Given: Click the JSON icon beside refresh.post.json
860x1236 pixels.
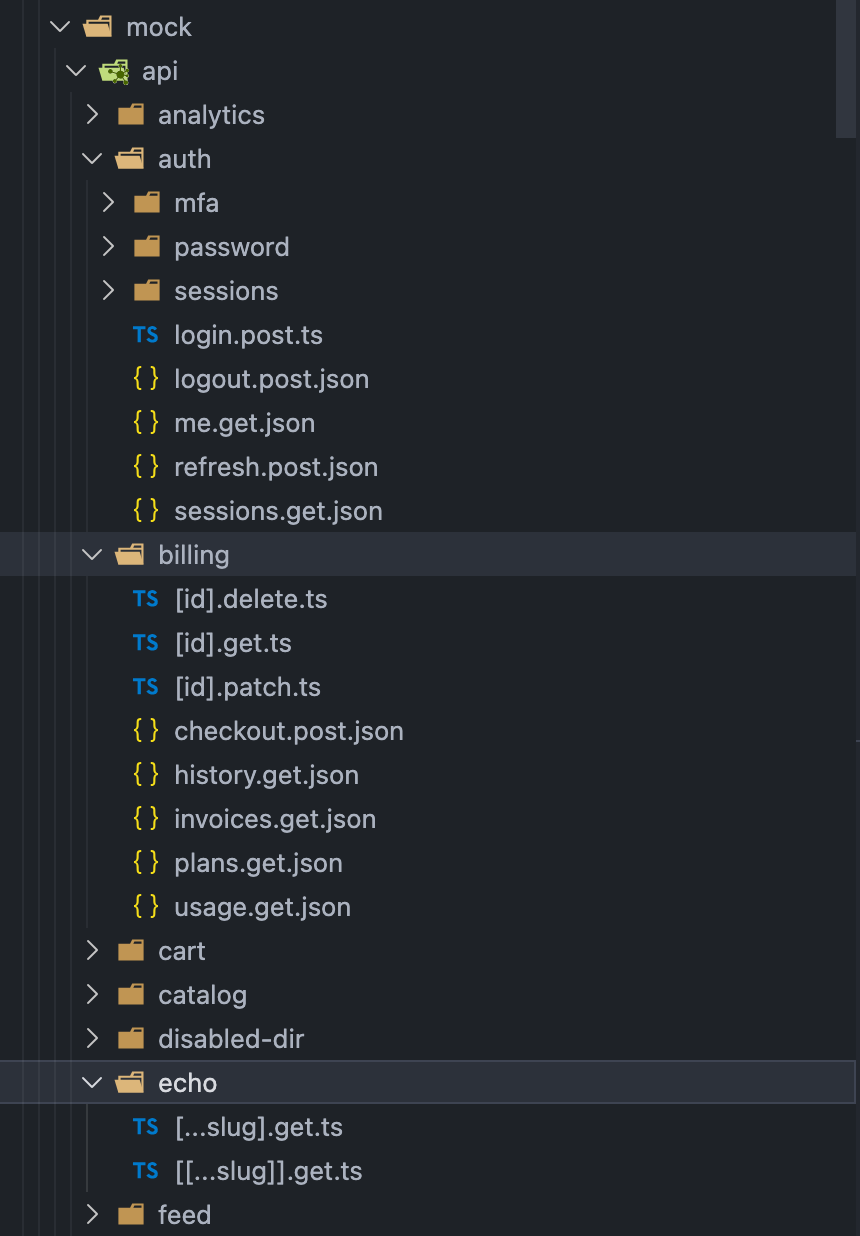Looking at the screenshot, I should tap(146, 467).
